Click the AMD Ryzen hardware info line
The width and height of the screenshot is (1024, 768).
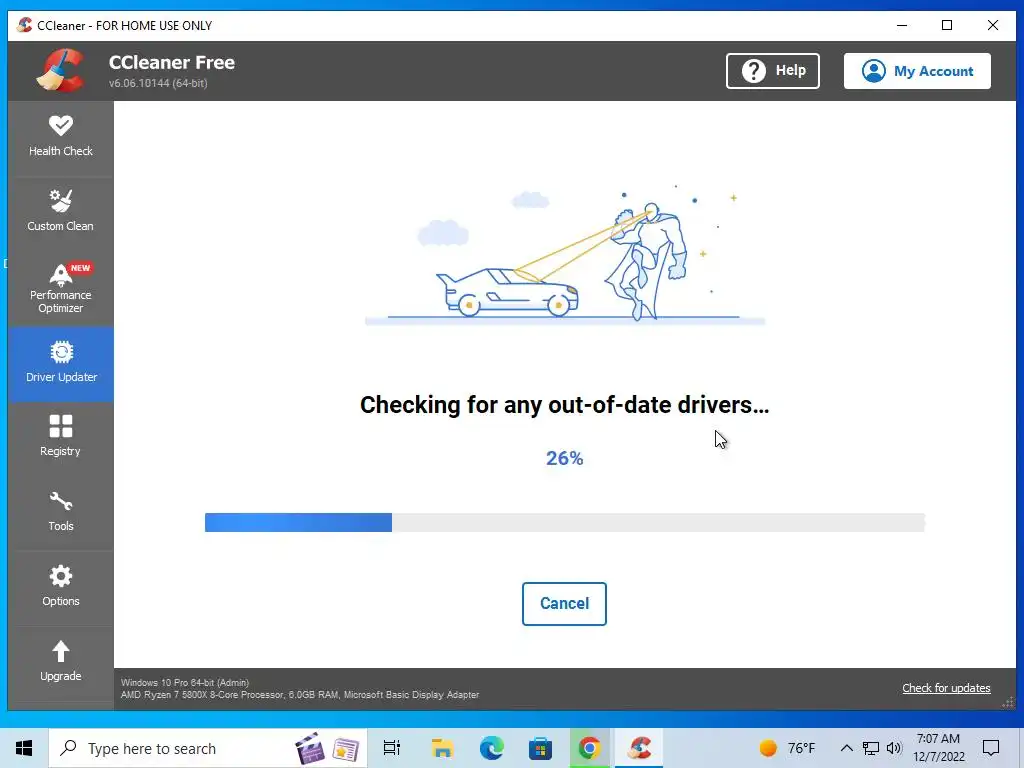pos(300,695)
